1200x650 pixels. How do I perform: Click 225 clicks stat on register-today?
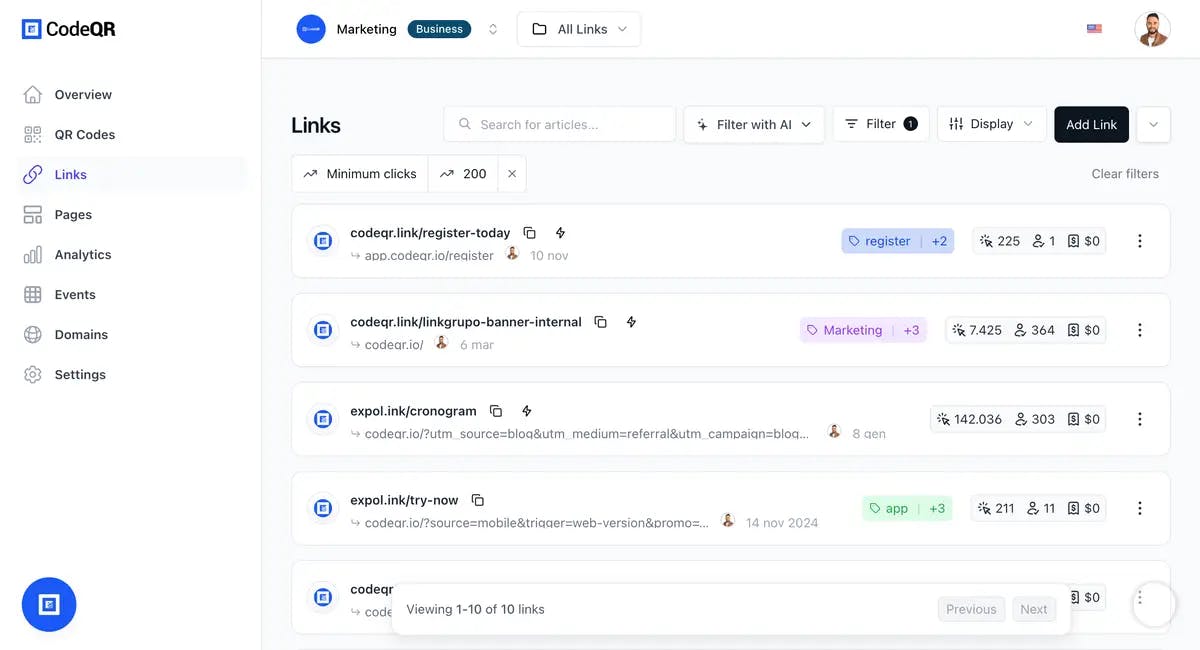(x=1000, y=241)
